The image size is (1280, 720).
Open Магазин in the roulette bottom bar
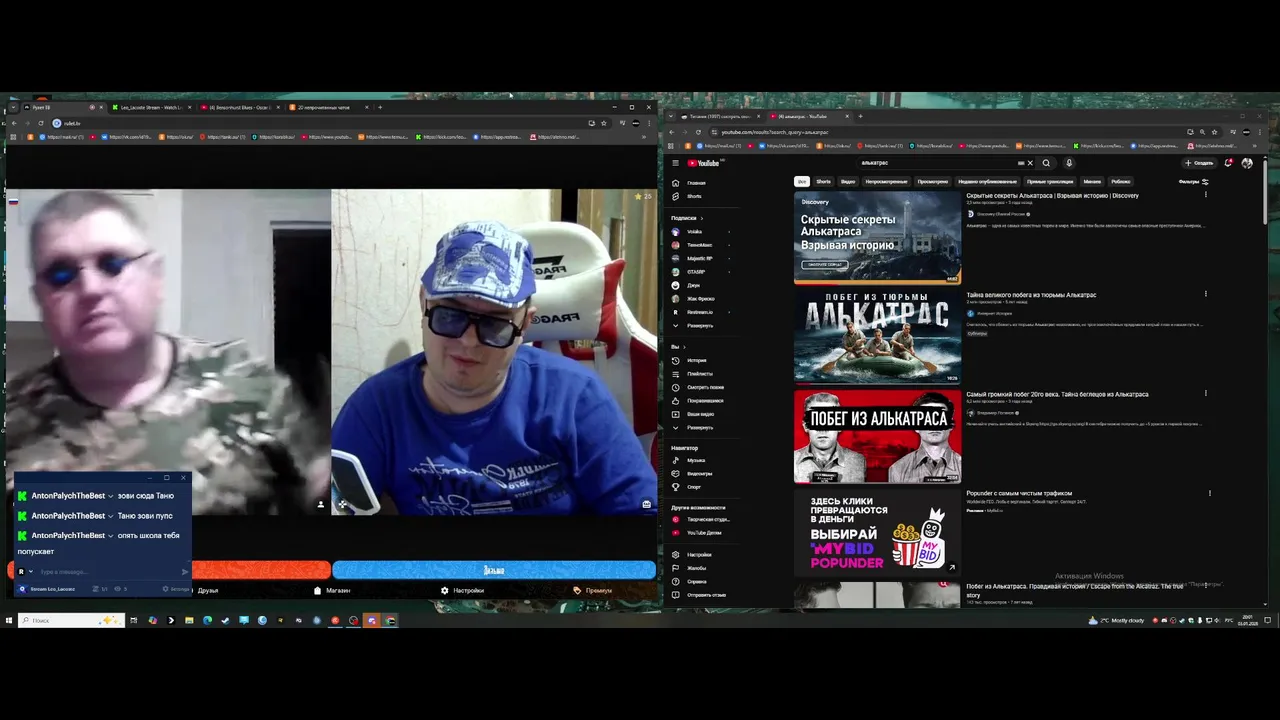333,591
